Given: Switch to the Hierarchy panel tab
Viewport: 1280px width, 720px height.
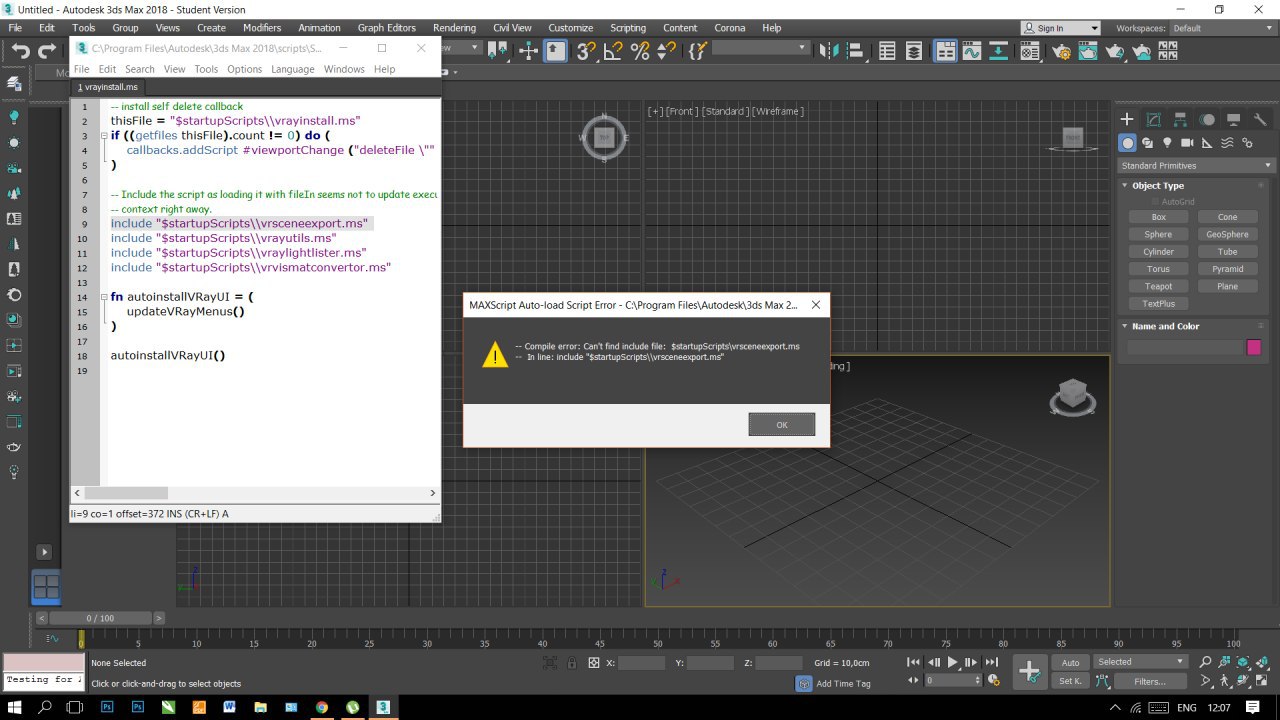Looking at the screenshot, I should click(1181, 119).
